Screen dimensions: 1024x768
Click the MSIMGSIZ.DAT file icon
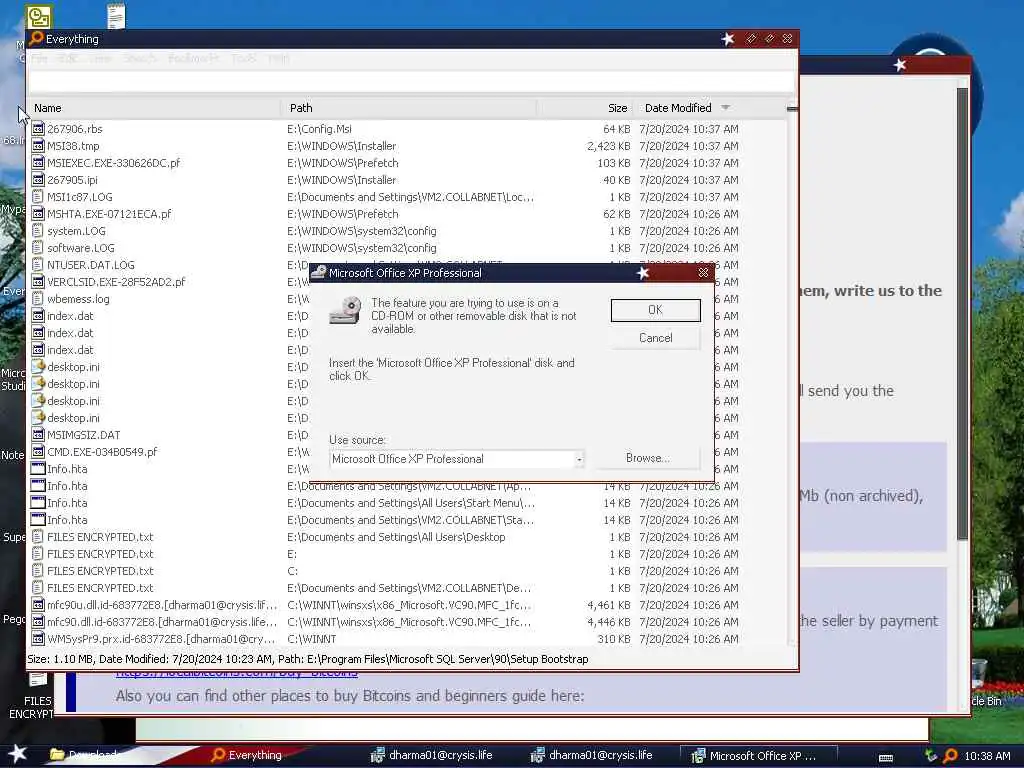click(38, 434)
